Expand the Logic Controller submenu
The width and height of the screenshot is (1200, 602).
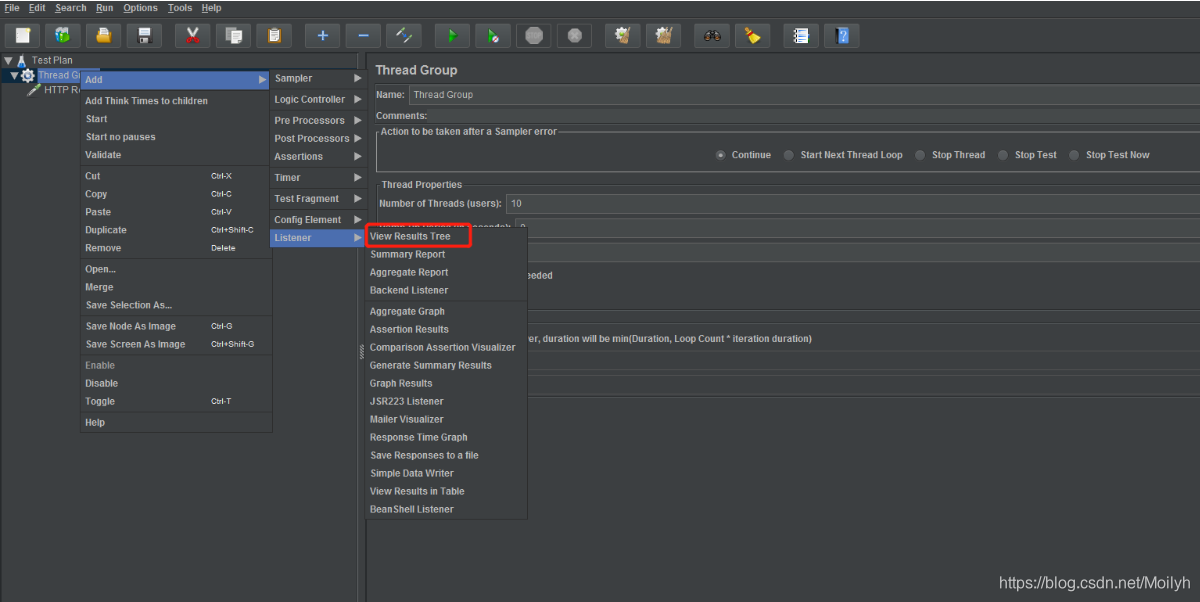[318, 99]
